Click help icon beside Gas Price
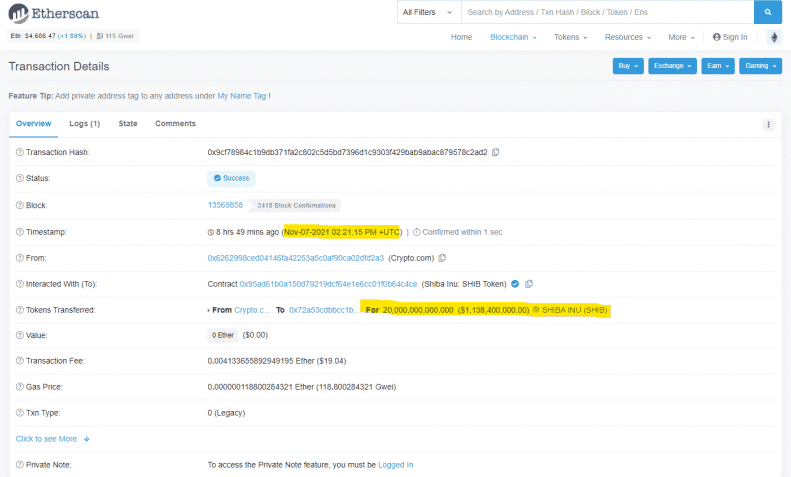Viewport: 791px width, 477px height. point(19,387)
